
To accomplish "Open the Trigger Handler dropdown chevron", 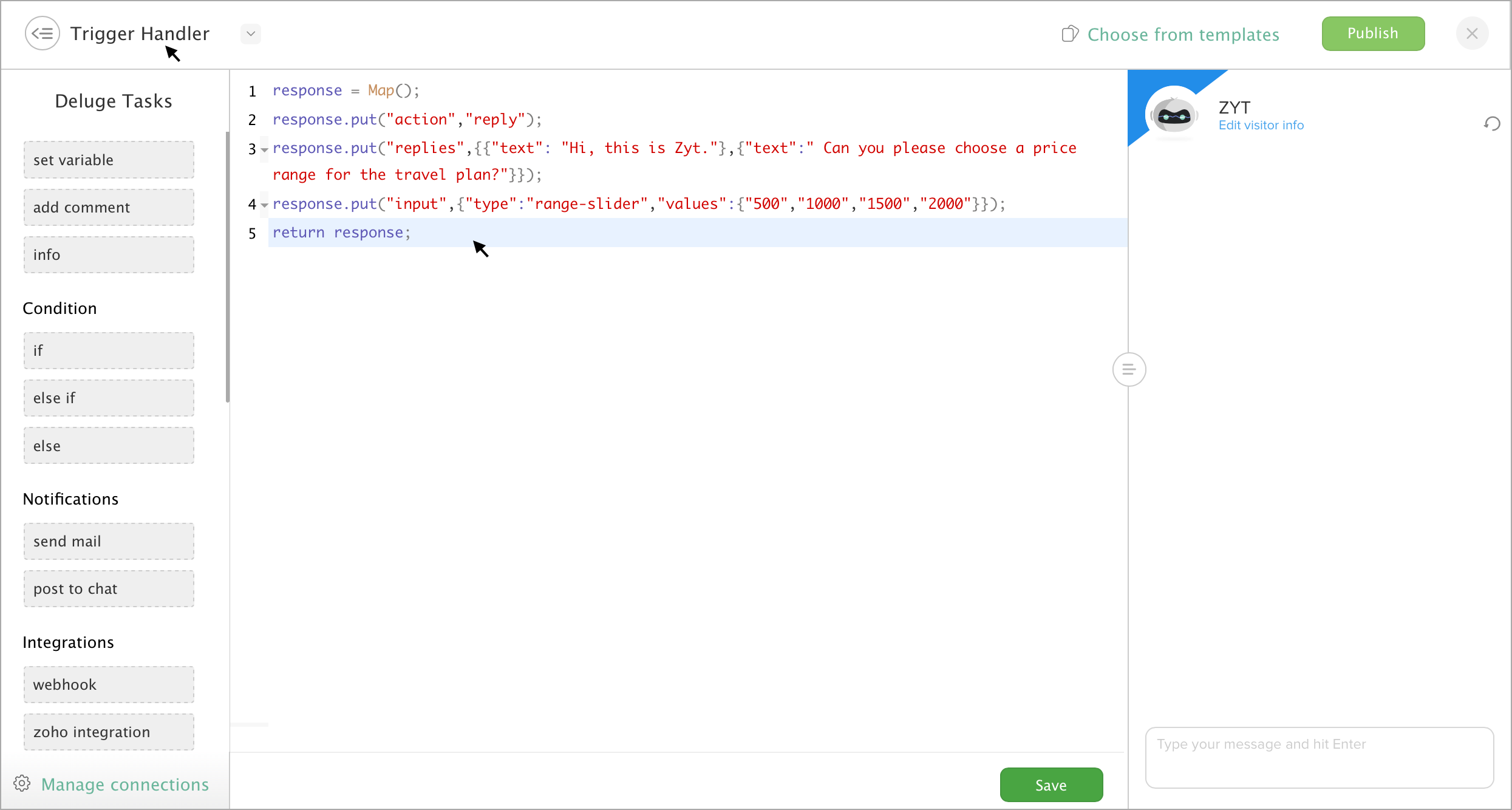I will [251, 34].
